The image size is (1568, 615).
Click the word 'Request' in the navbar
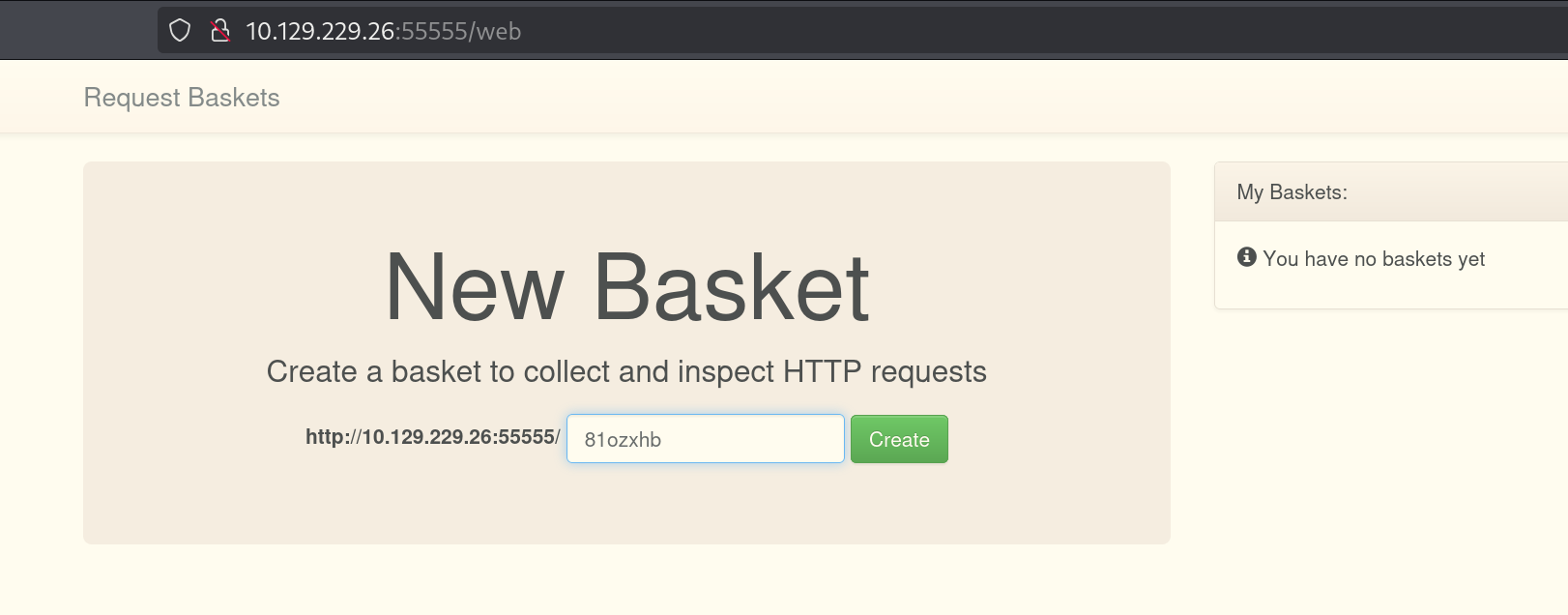tap(131, 98)
